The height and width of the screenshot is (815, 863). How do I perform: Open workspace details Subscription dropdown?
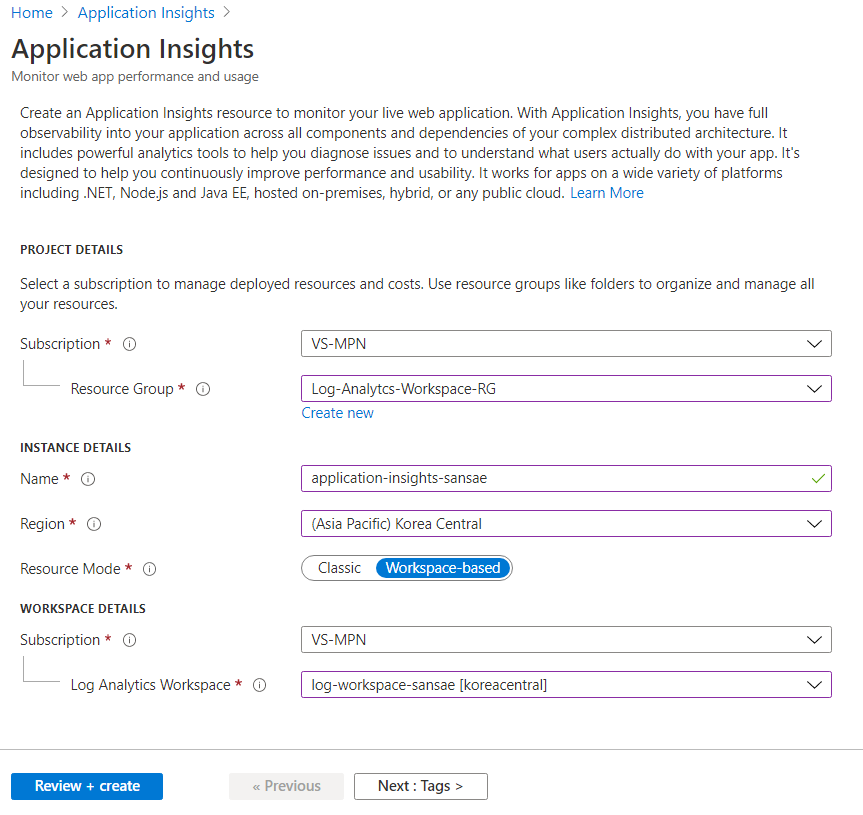565,640
